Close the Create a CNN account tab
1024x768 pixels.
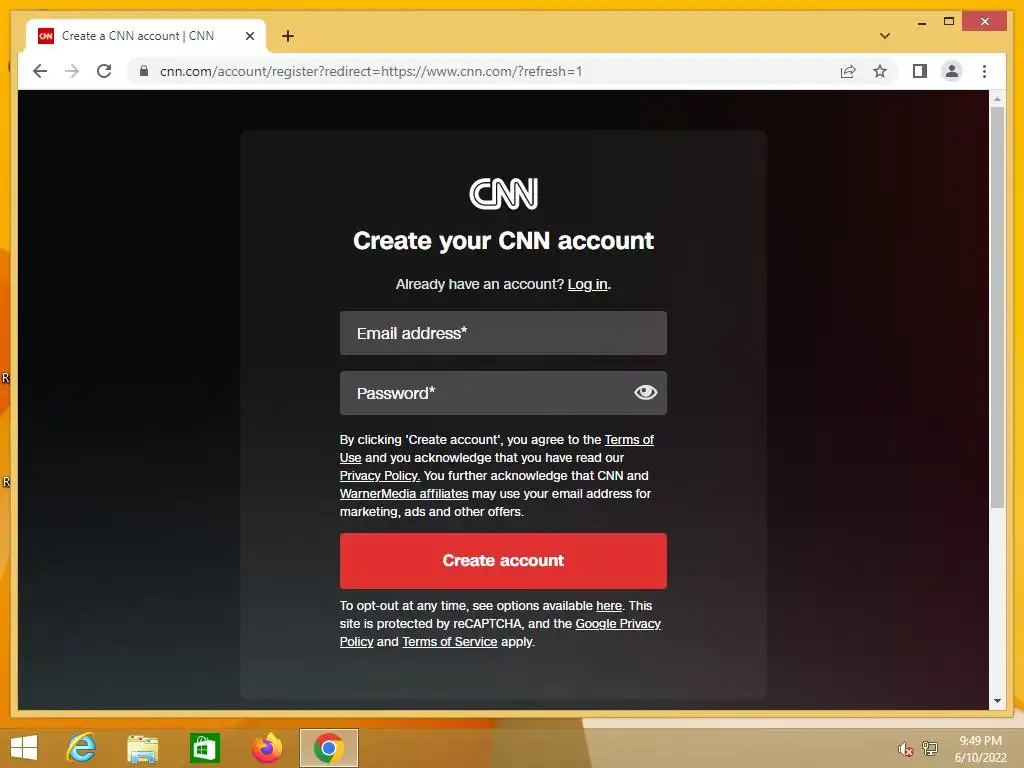coord(249,36)
